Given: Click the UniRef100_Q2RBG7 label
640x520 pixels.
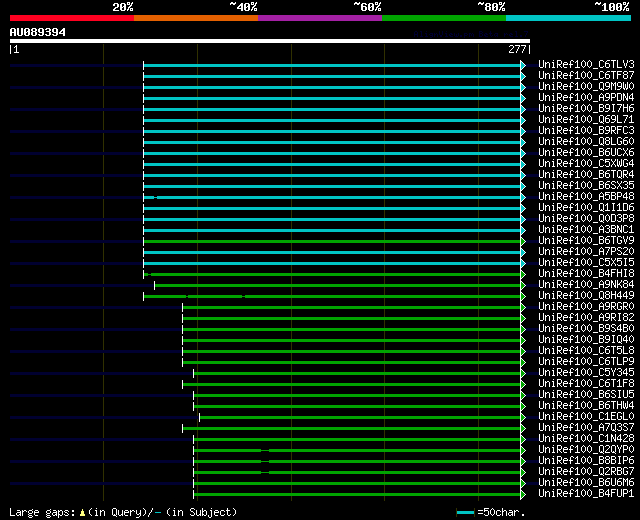Looking at the screenshot, I should coord(586,472).
